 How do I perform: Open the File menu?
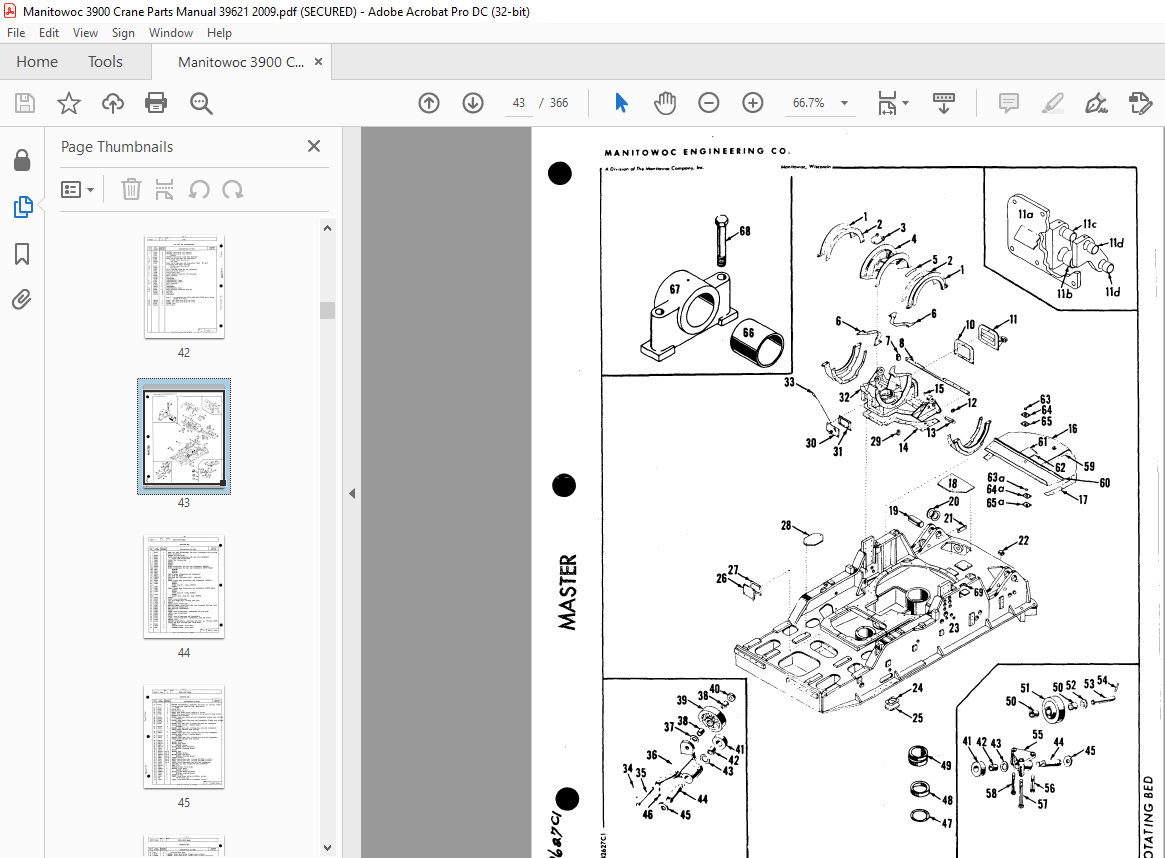16,33
